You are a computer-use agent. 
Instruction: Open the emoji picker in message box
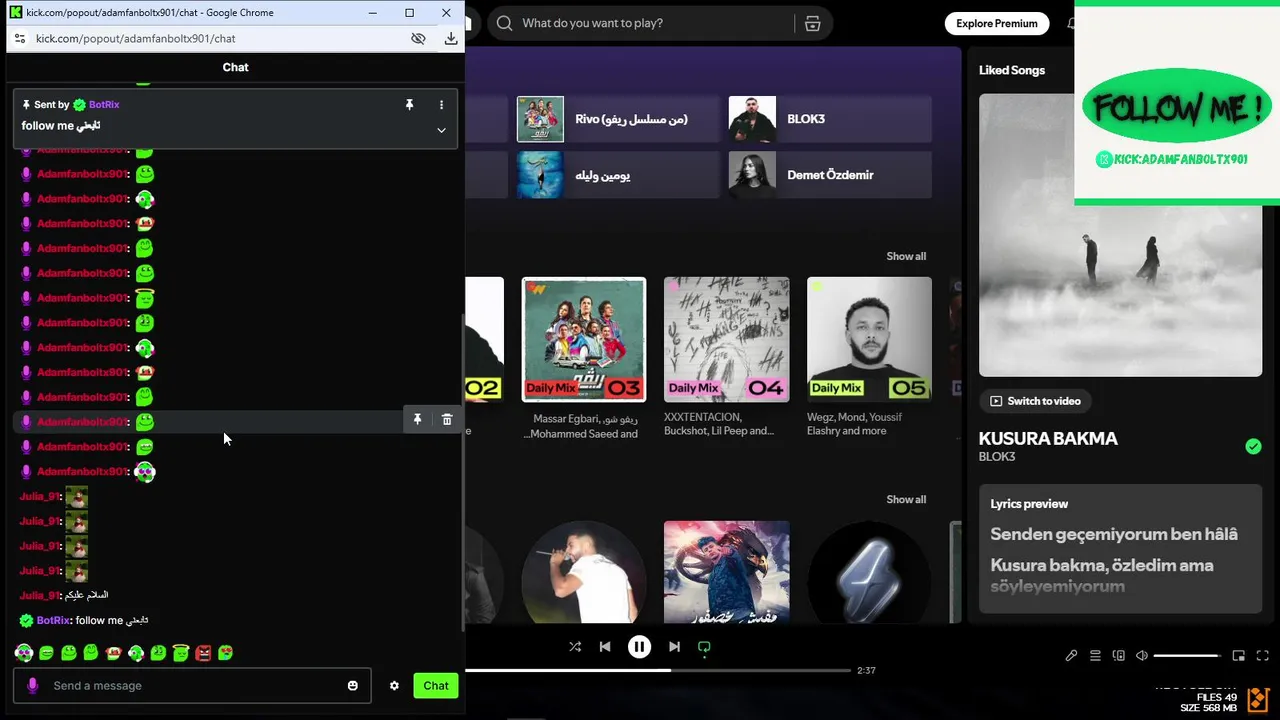click(x=353, y=685)
